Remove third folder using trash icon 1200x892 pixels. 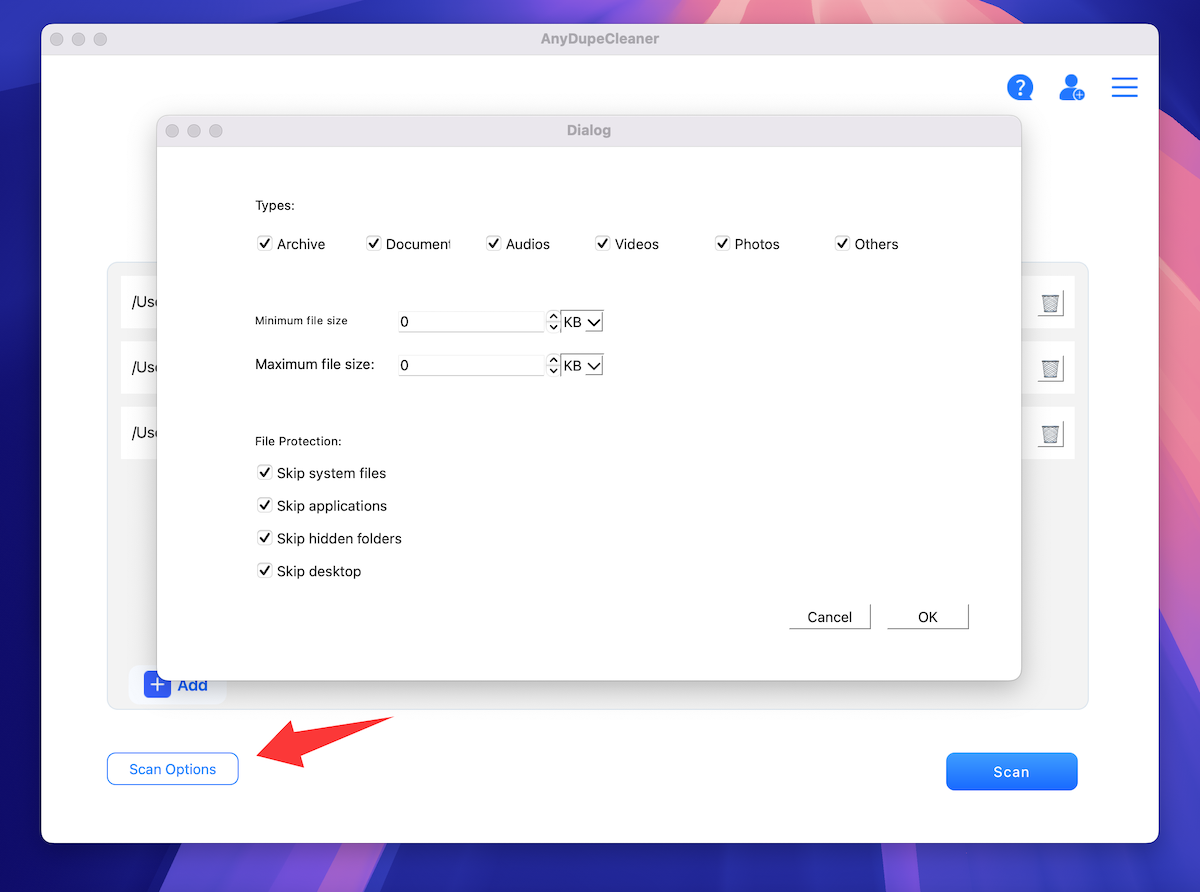[1050, 434]
